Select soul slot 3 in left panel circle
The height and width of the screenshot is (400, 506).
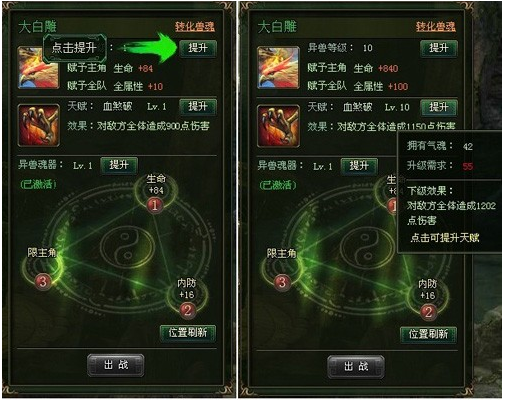[x=43, y=282]
